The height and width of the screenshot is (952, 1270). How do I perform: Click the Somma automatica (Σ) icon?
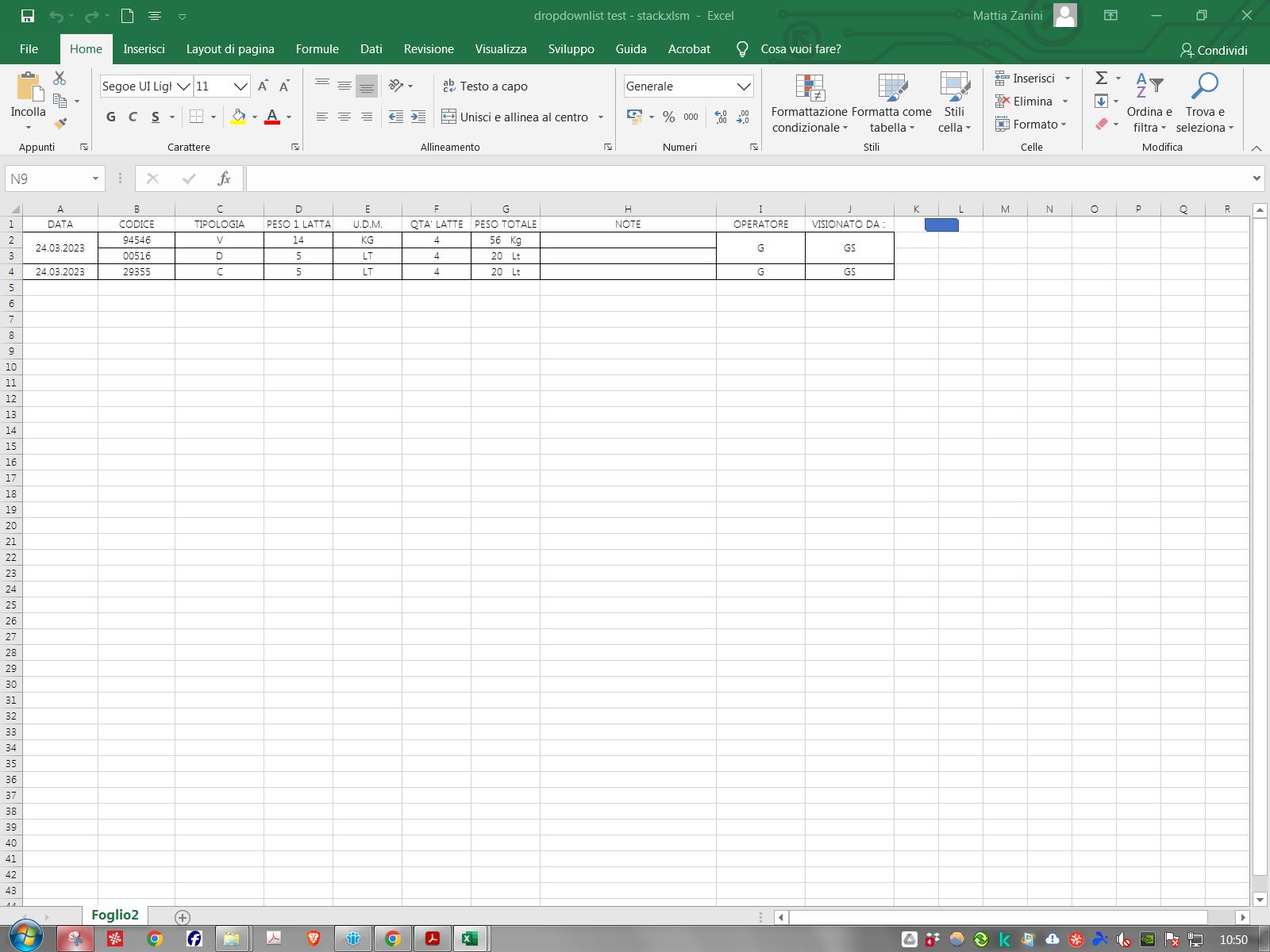pos(1101,78)
